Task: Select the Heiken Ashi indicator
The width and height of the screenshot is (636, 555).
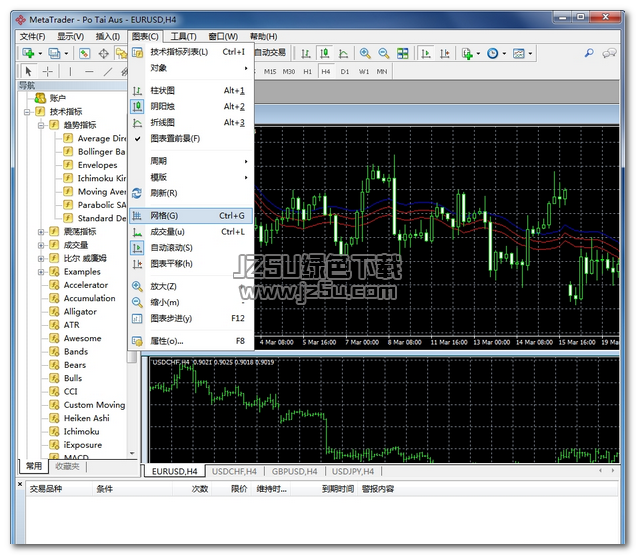Action: tap(80, 418)
